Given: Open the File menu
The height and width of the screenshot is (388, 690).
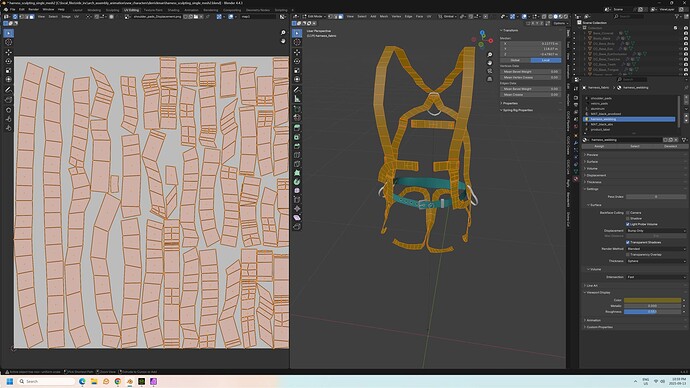Looking at the screenshot, I should 12,9.
